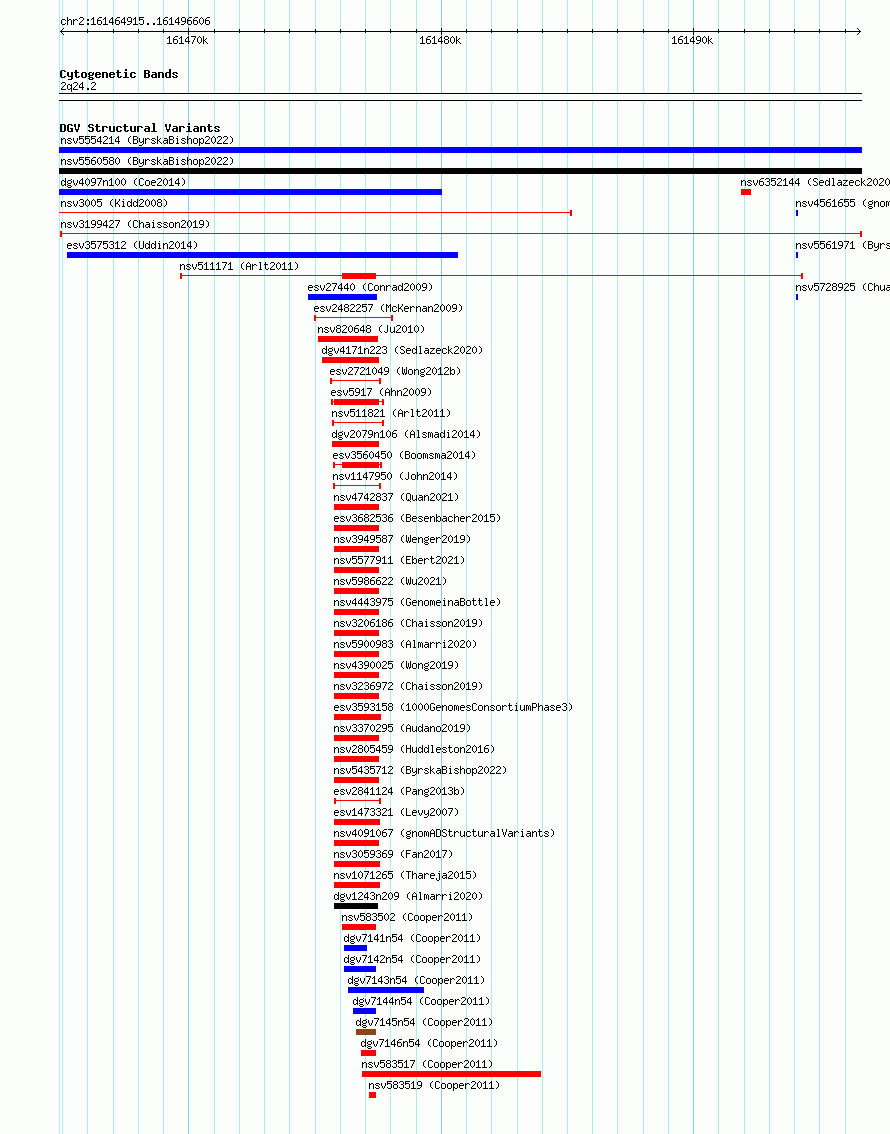This screenshot has width=890, height=1134.
Task: Select the nsv4561655 label at right edge
Action: click(x=842, y=203)
